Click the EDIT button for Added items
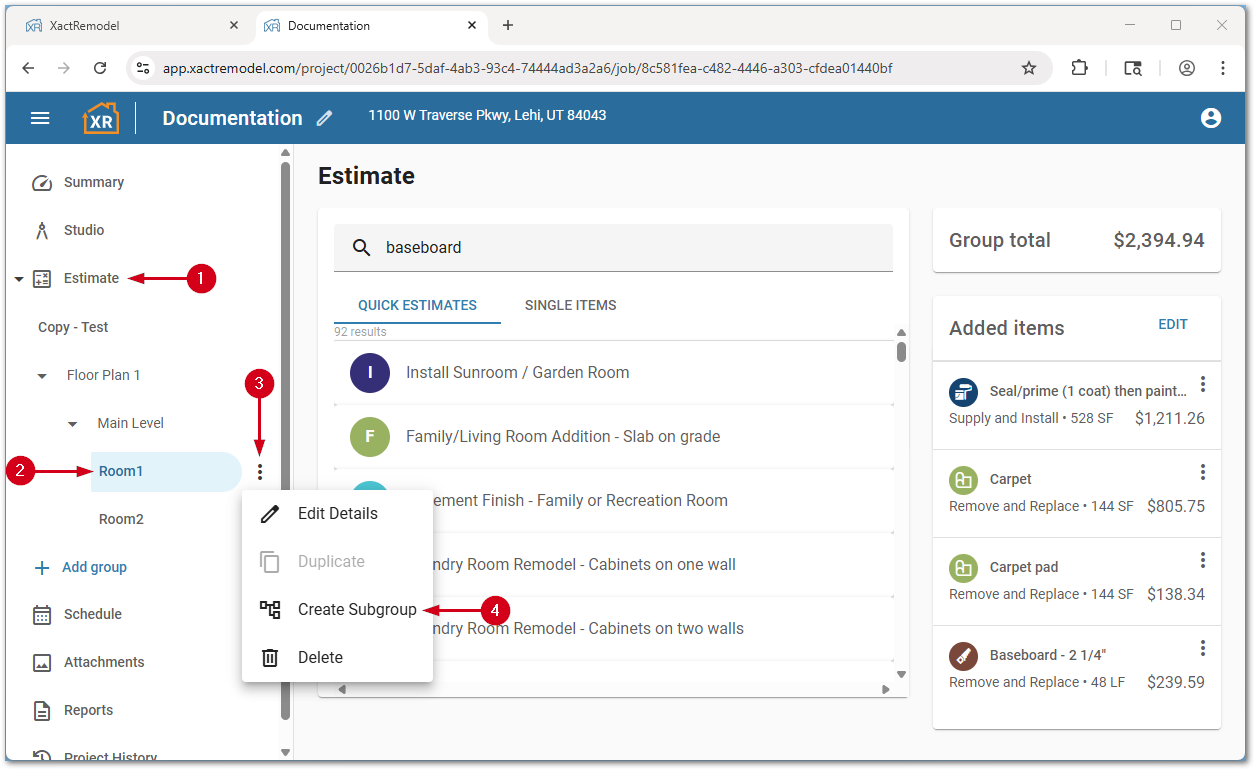This screenshot has width=1255, height=770. coord(1172,324)
